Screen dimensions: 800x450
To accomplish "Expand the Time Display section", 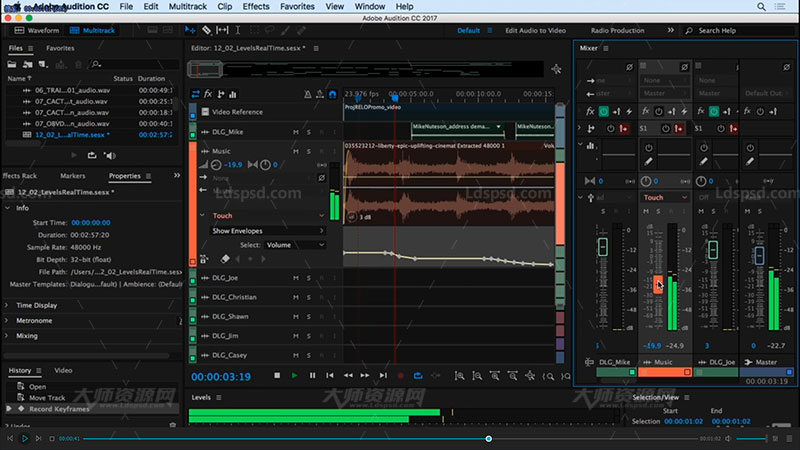I will tap(7, 305).
